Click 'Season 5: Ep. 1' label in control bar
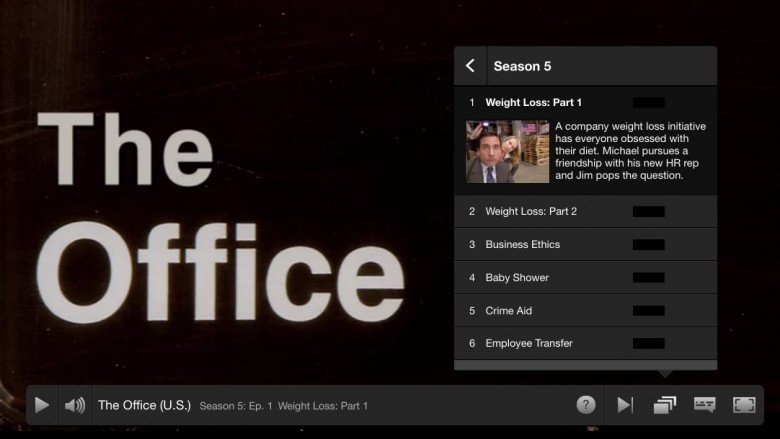Image resolution: width=780 pixels, height=439 pixels. 236,406
